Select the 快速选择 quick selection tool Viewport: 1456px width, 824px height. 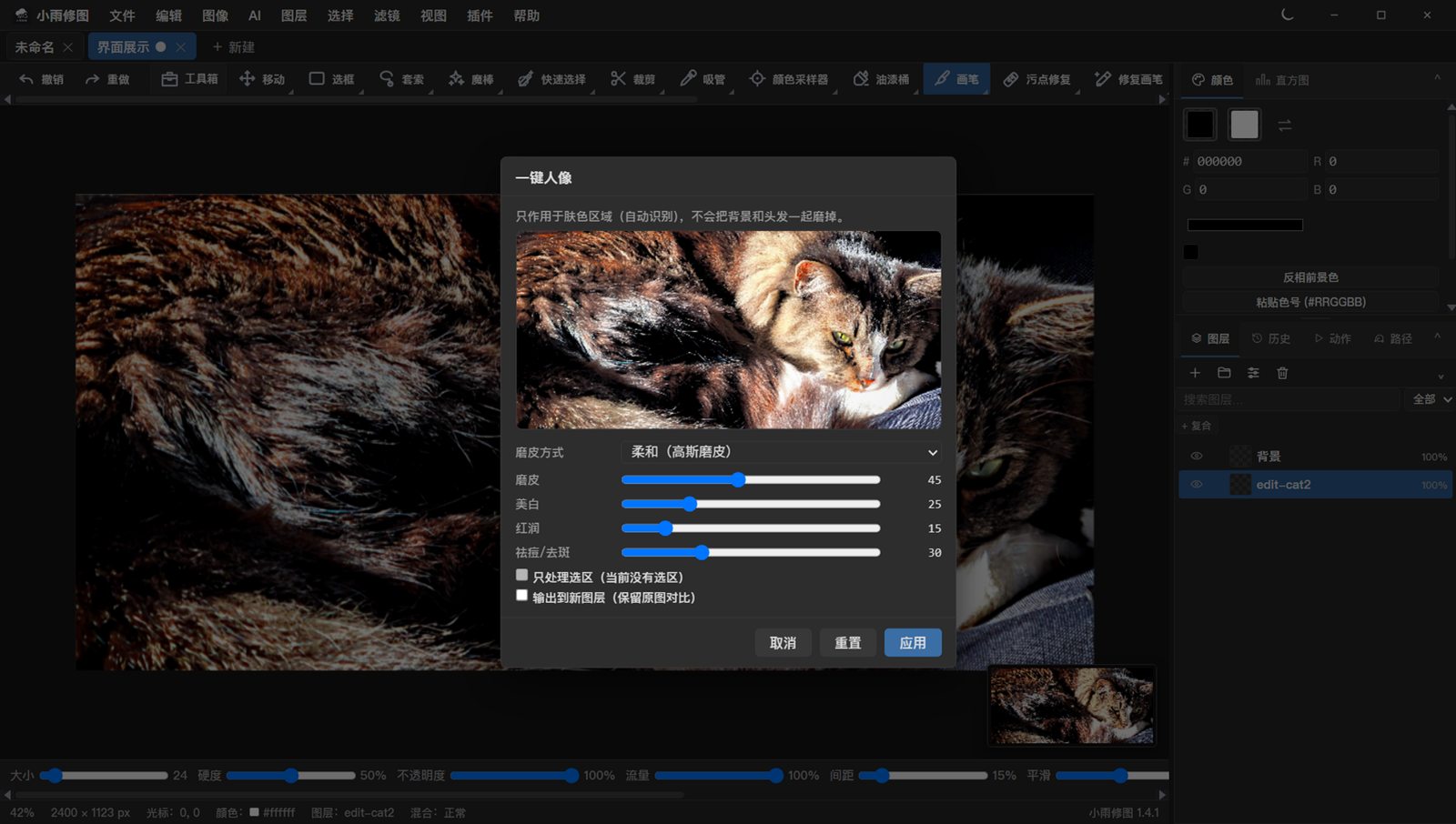pos(551,79)
